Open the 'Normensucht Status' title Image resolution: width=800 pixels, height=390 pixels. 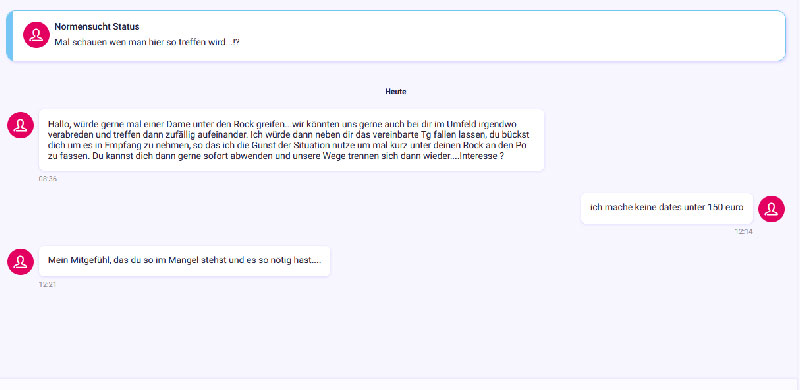click(97, 27)
